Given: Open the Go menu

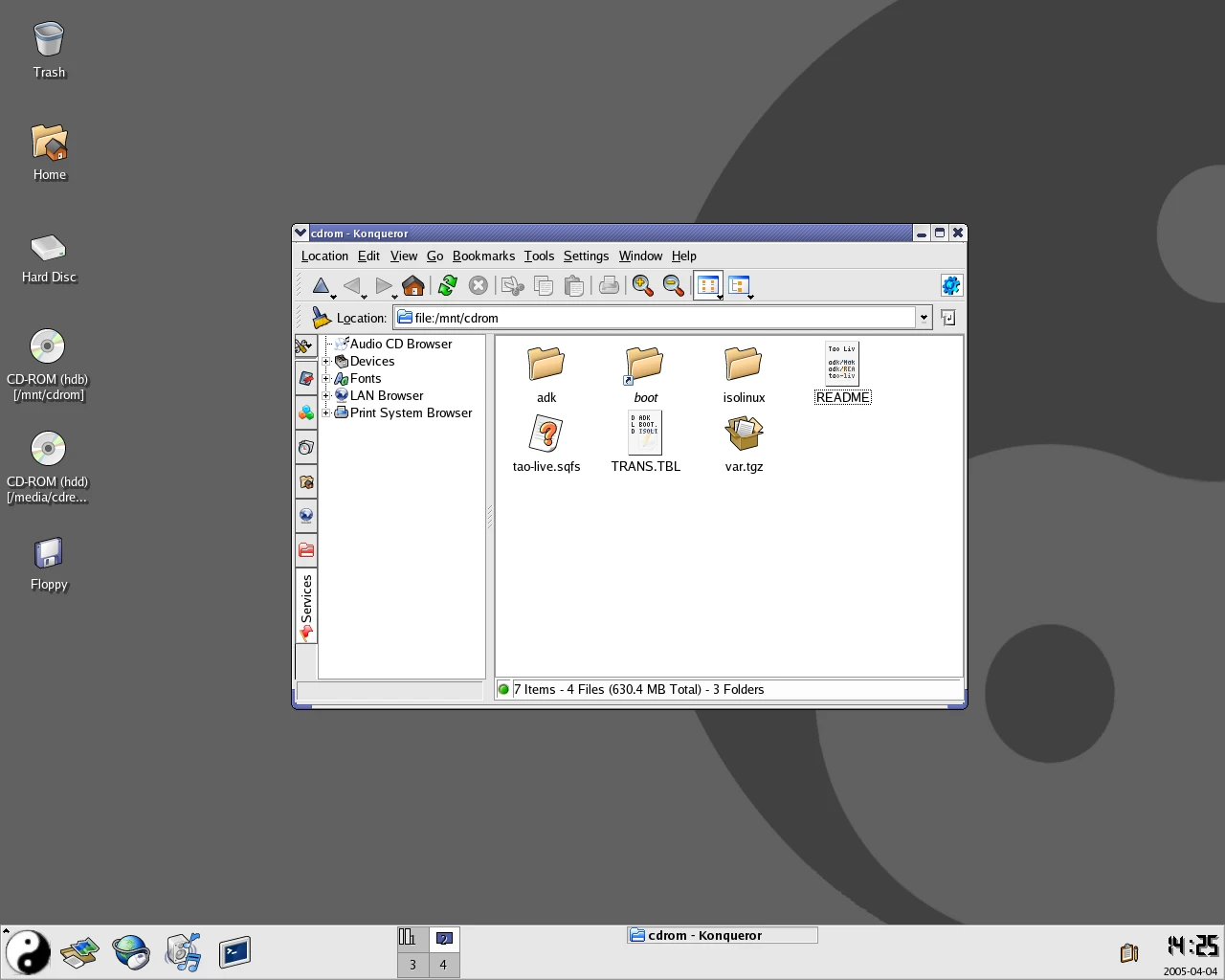Looking at the screenshot, I should [434, 256].
